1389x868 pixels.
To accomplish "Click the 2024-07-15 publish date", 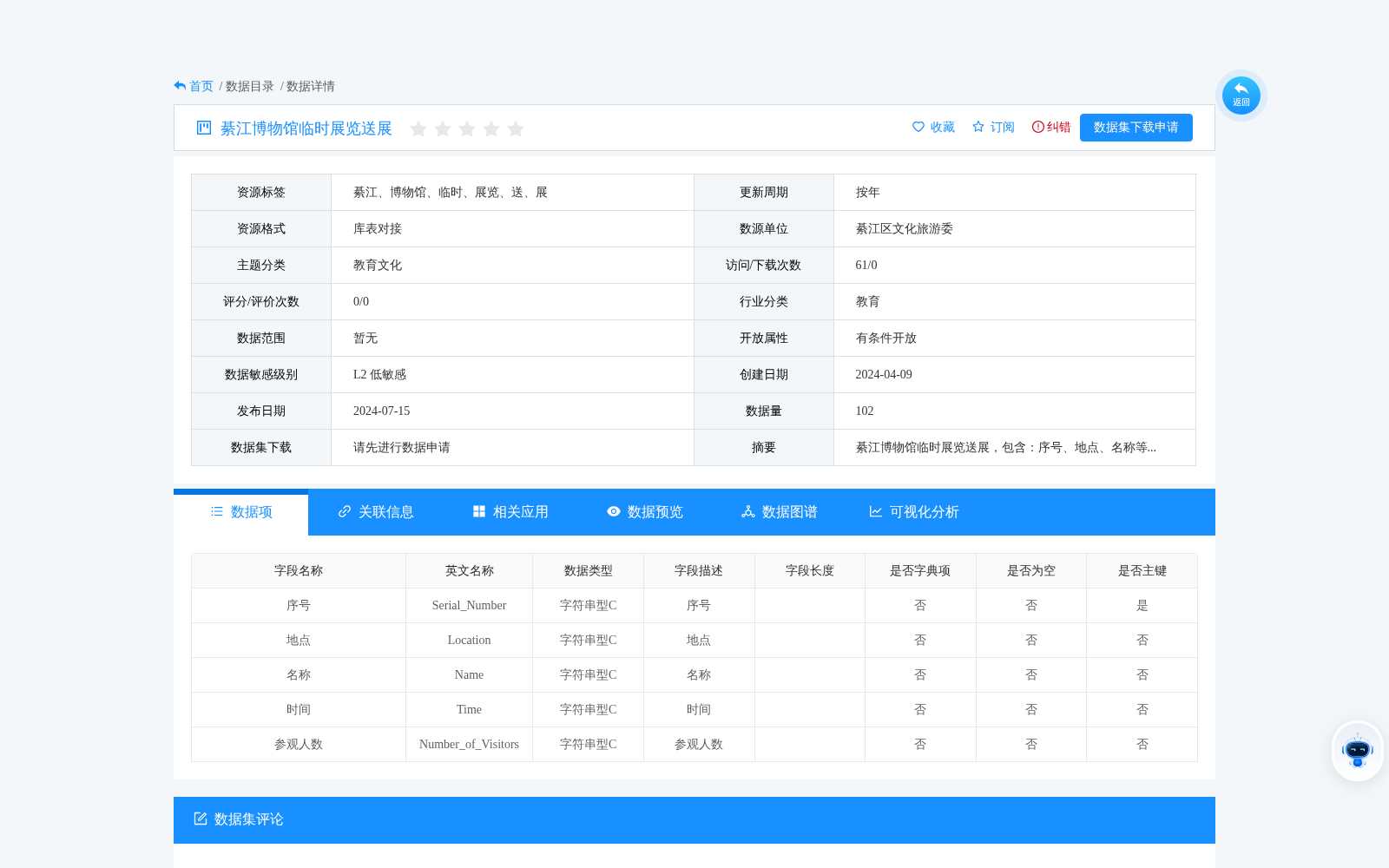I will [x=381, y=411].
